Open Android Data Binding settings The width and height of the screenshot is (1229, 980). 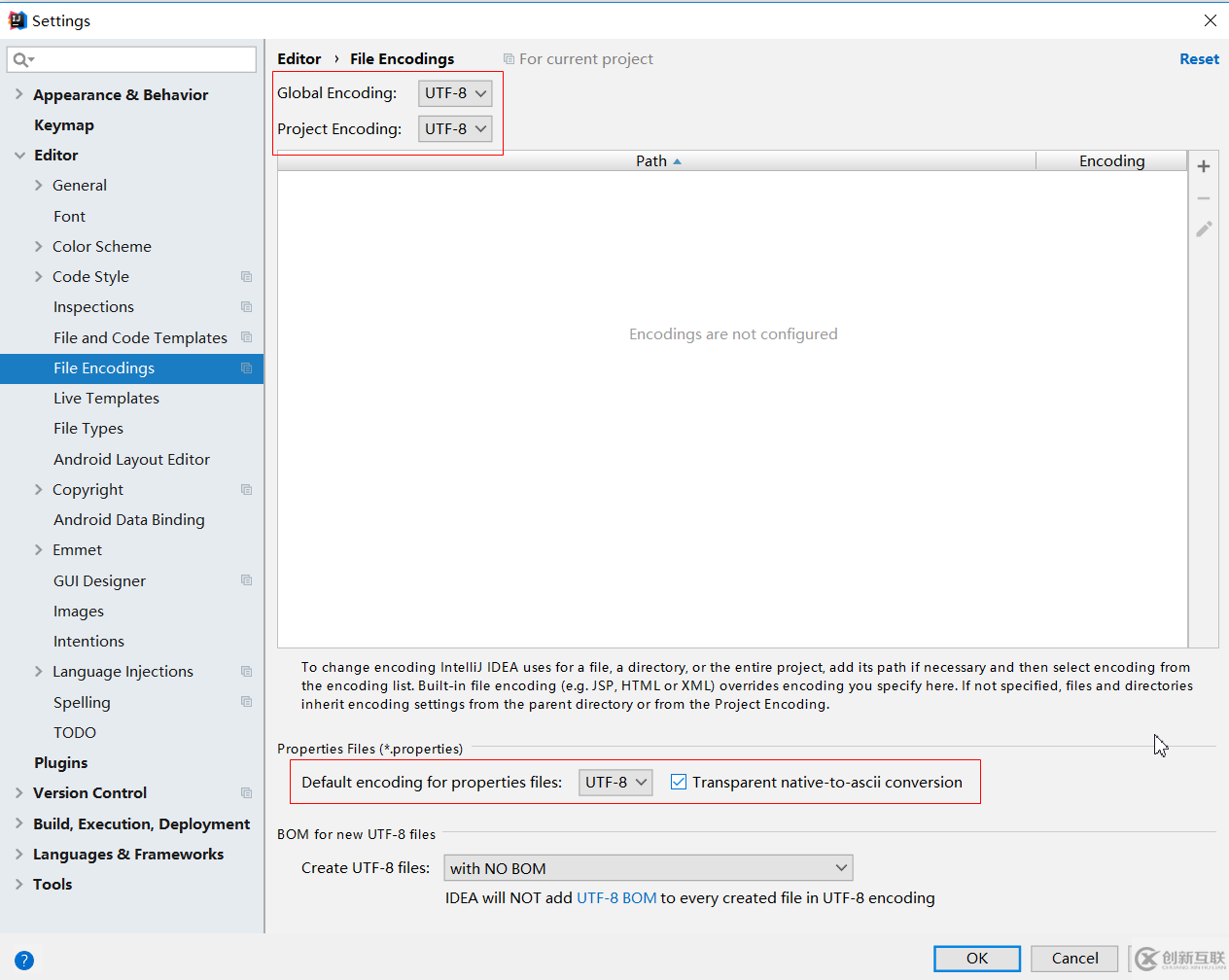coord(131,520)
